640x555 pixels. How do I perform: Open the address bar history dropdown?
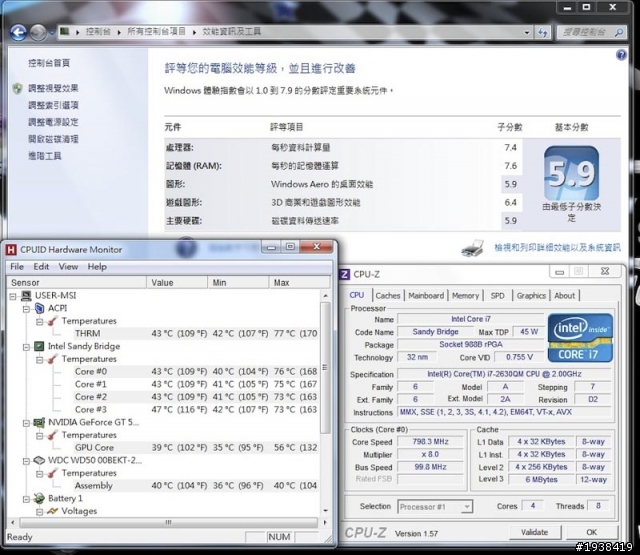527,32
